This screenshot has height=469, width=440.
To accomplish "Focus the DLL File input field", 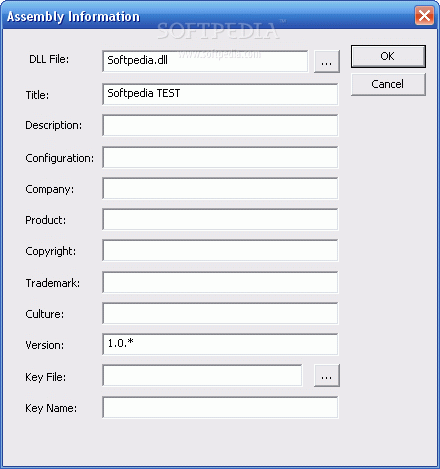I will 205,61.
